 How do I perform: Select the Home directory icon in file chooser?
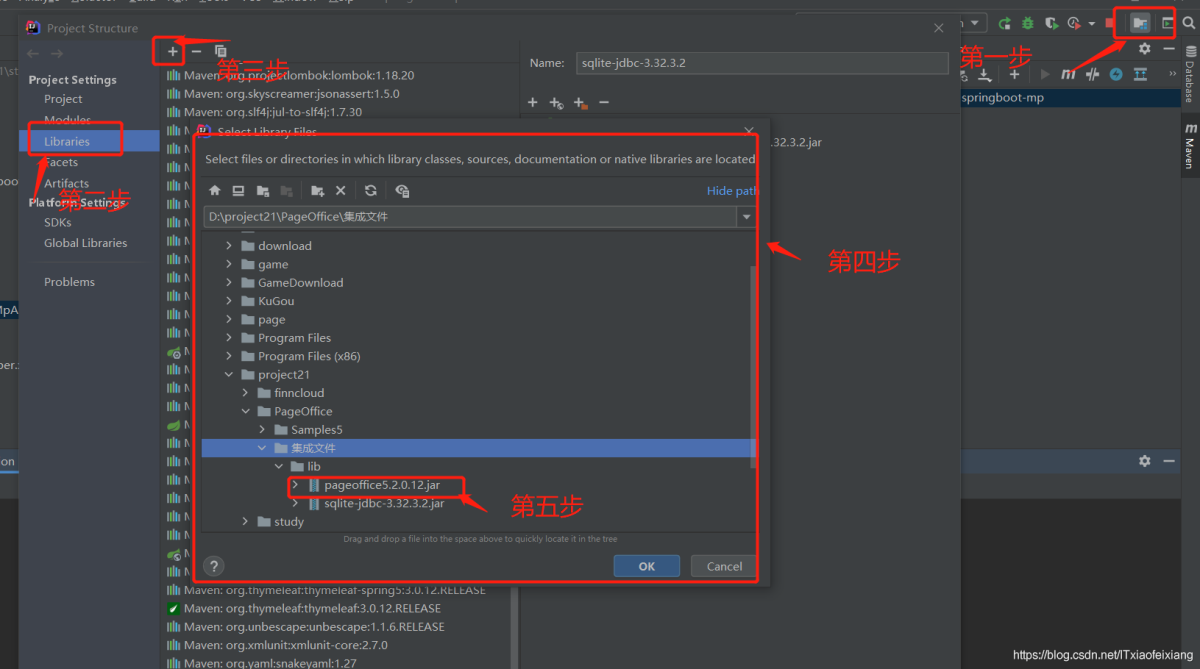(215, 190)
